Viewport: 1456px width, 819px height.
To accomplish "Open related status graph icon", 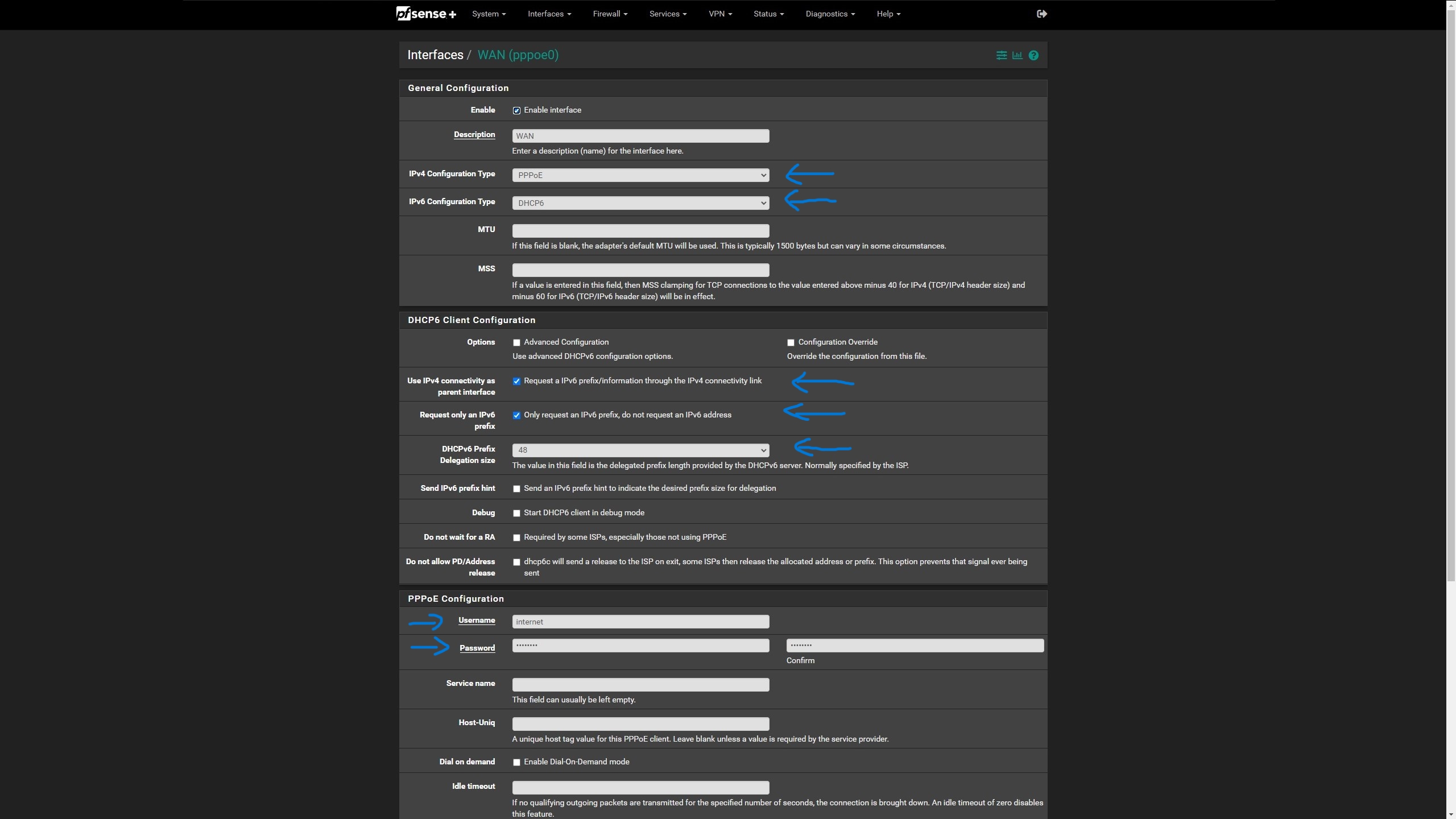I will 1017,55.
